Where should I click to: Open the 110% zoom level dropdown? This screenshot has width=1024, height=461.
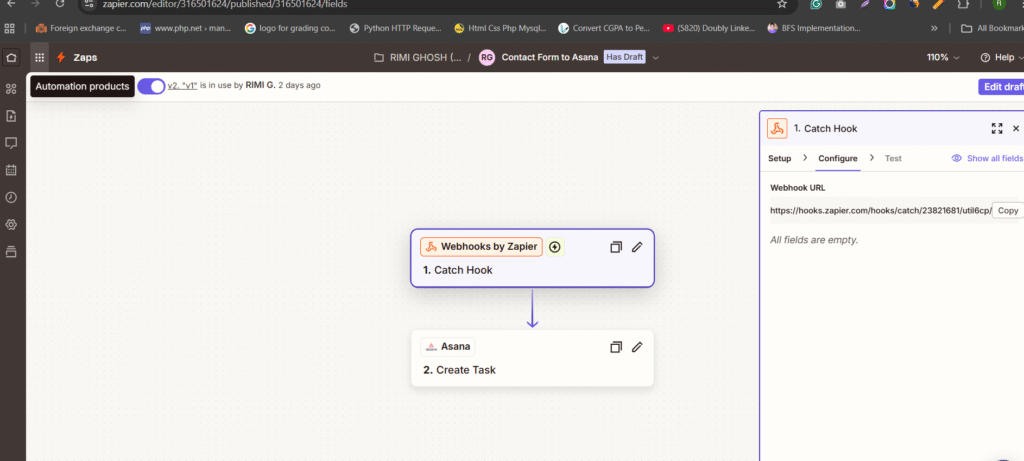coord(943,57)
